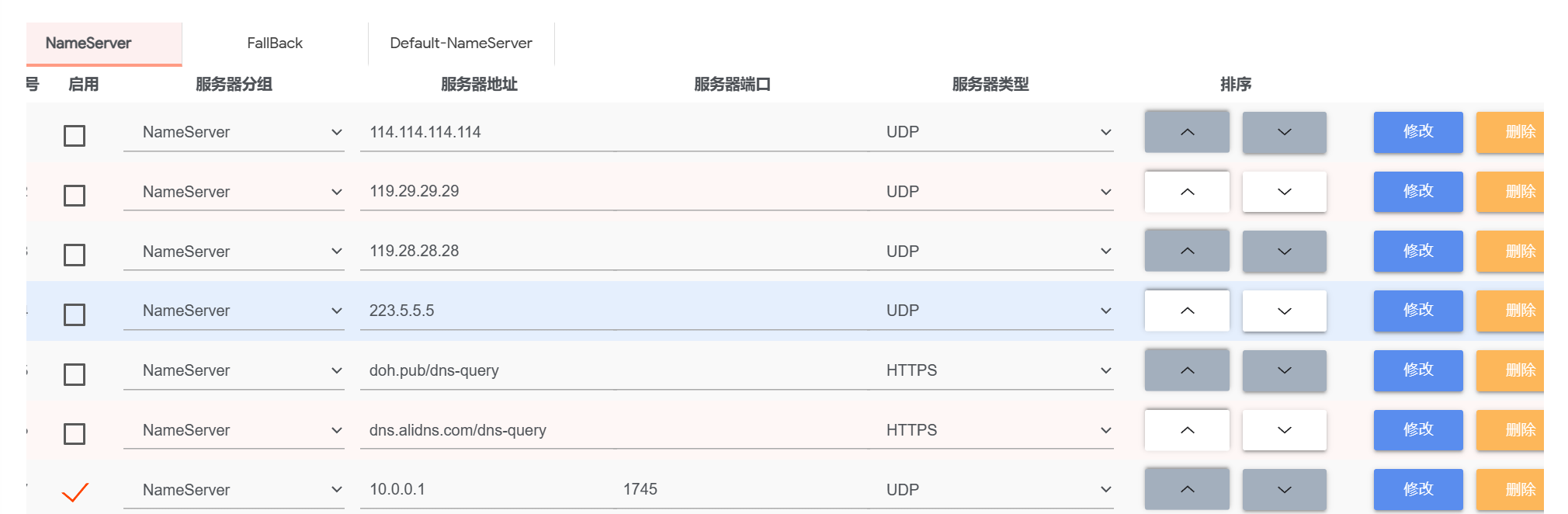Open server type dropdown for doh.pub/dns-query
The image size is (1568, 514).
coord(997,370)
